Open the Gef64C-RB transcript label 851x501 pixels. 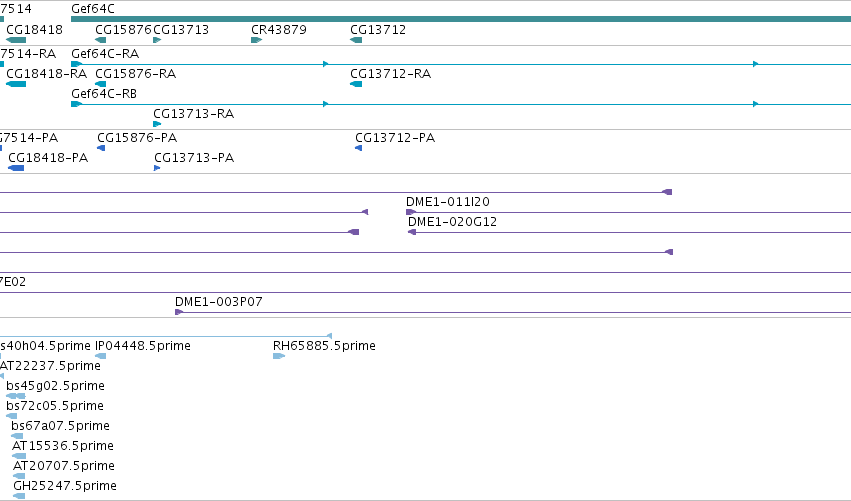(104, 94)
